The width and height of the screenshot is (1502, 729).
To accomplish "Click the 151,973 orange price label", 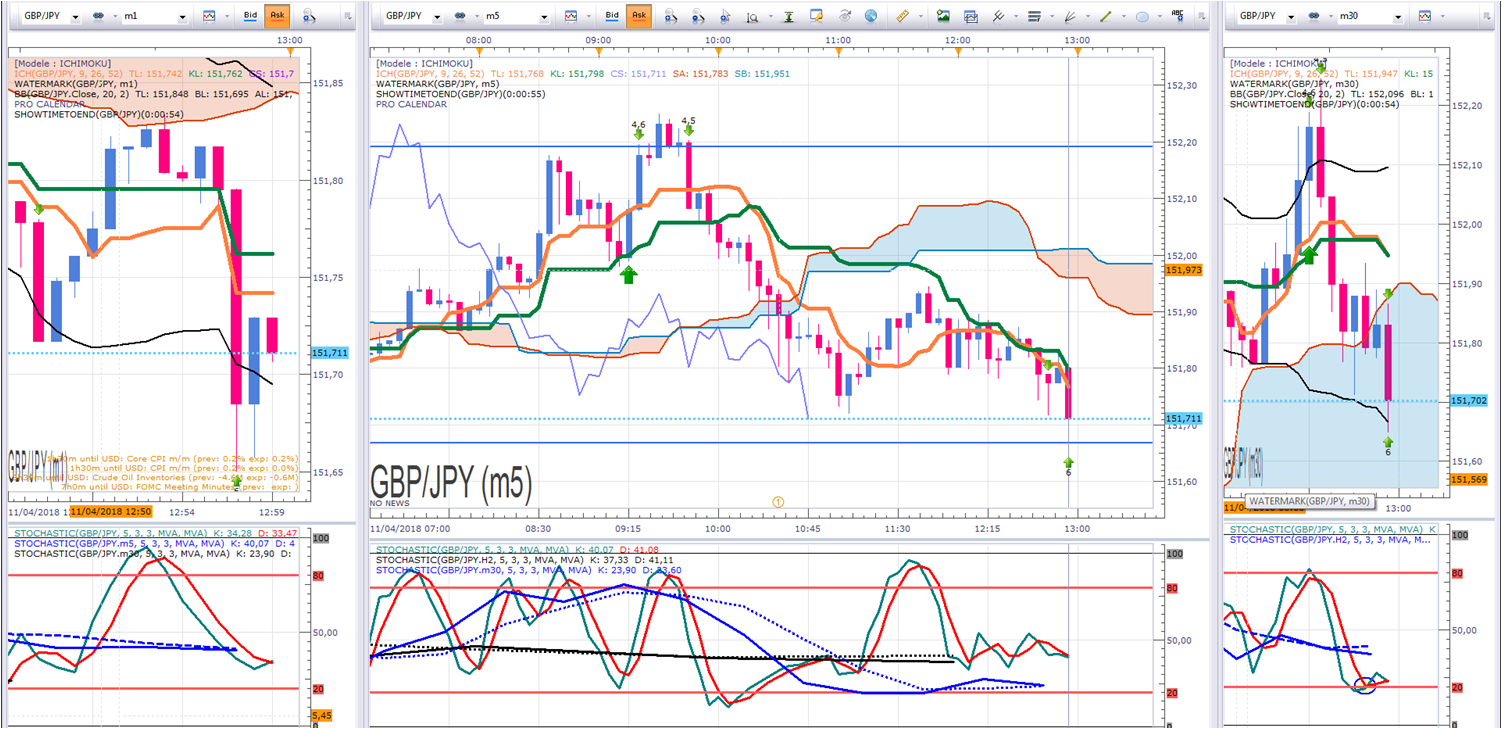I will pyautogui.click(x=1183, y=270).
